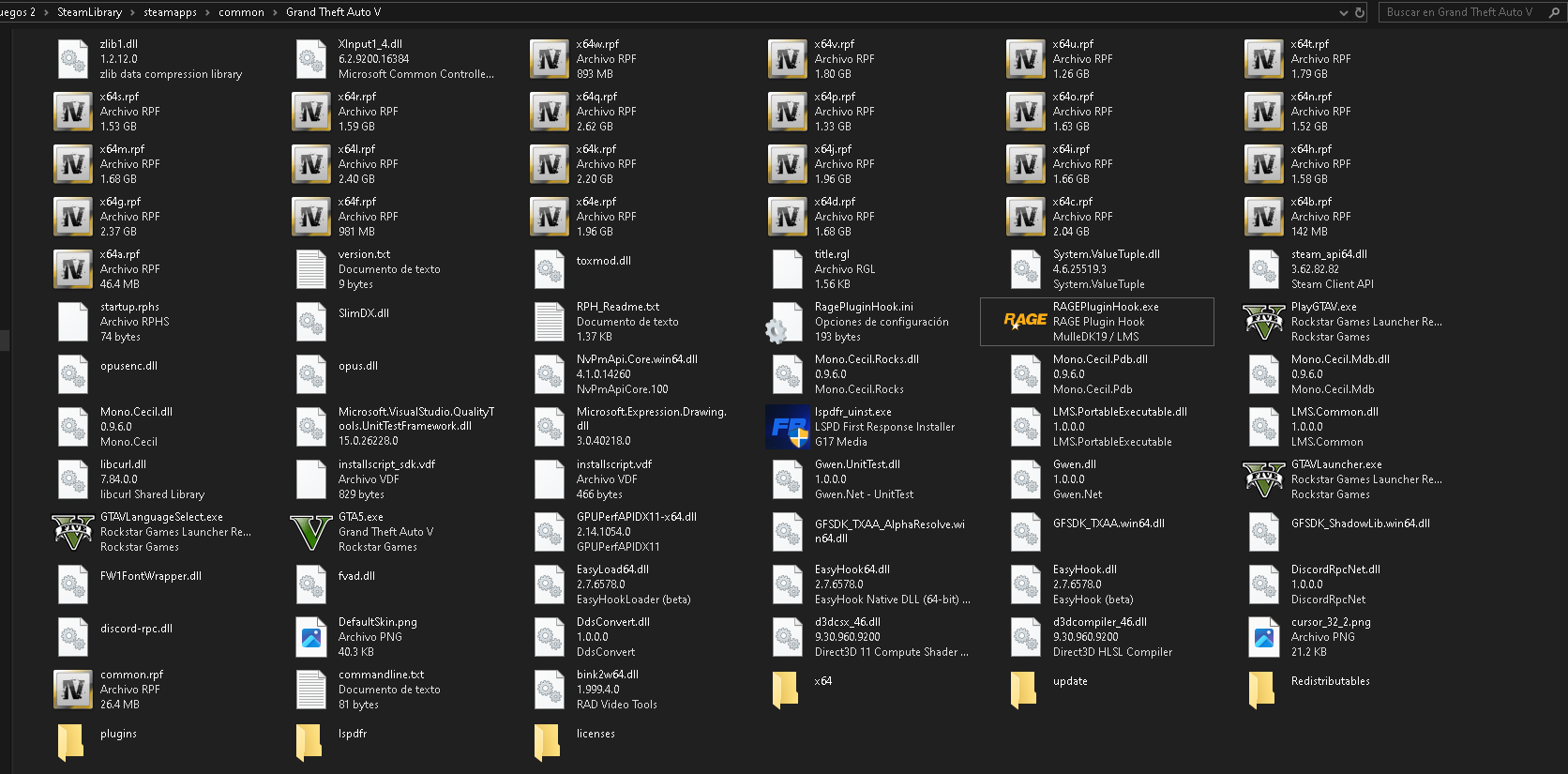1568x774 pixels.
Task: Click the file name LMS.Common.dll
Action: [1334, 412]
